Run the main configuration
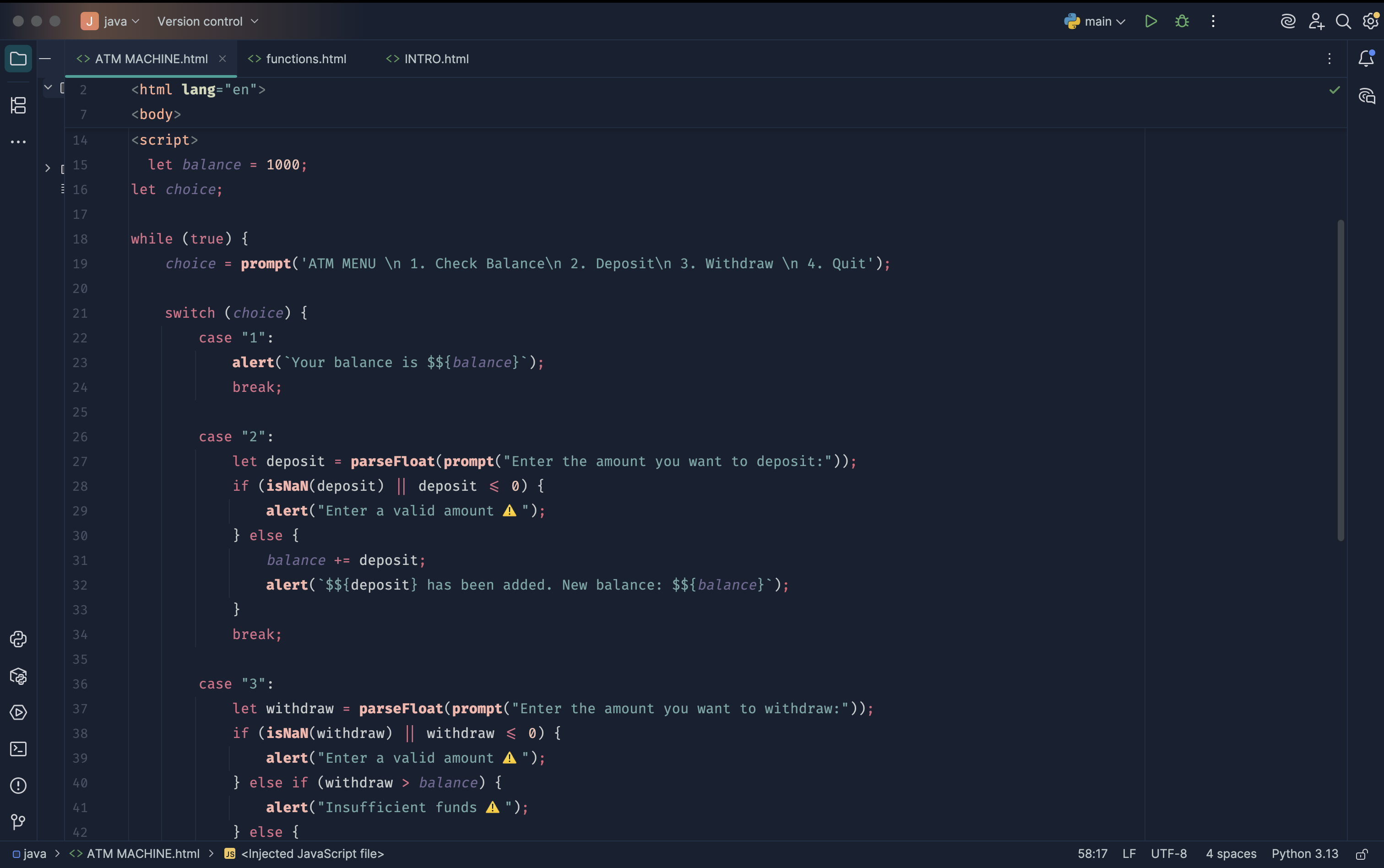 point(1151,21)
